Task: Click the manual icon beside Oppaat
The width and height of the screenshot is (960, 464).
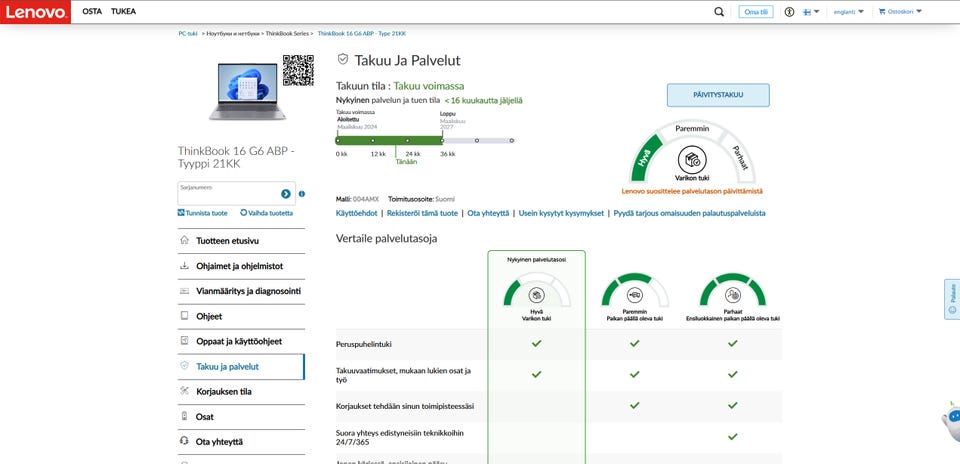Action: [184, 341]
